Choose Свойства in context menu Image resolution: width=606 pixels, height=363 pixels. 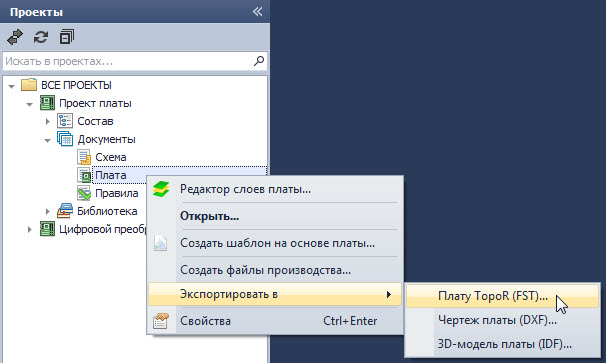(x=275, y=321)
